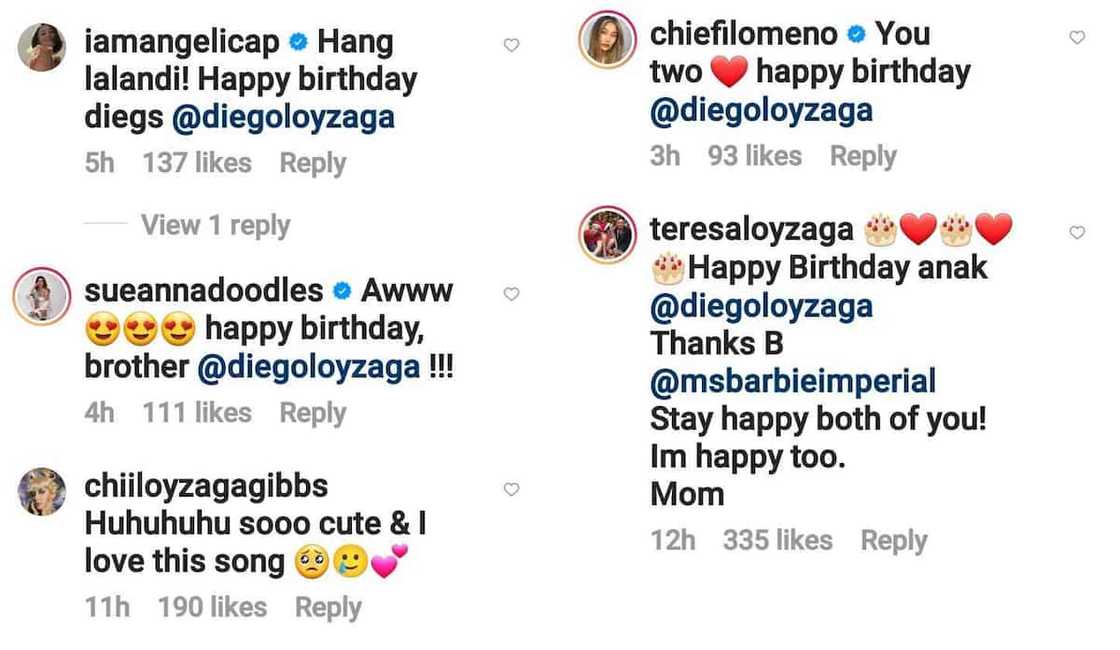The image size is (1120, 650).
Task: Open iamangelicap's profile picture
Action: [x=42, y=47]
